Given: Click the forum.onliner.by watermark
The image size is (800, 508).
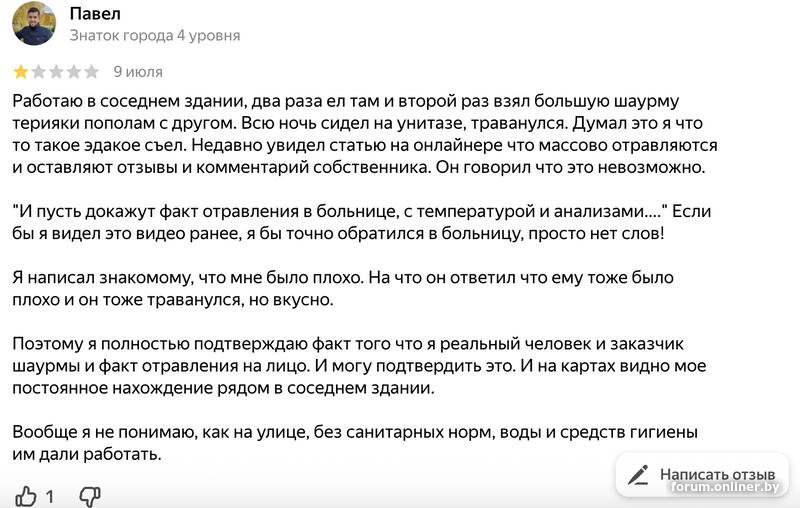Looking at the screenshot, I should [x=725, y=486].
